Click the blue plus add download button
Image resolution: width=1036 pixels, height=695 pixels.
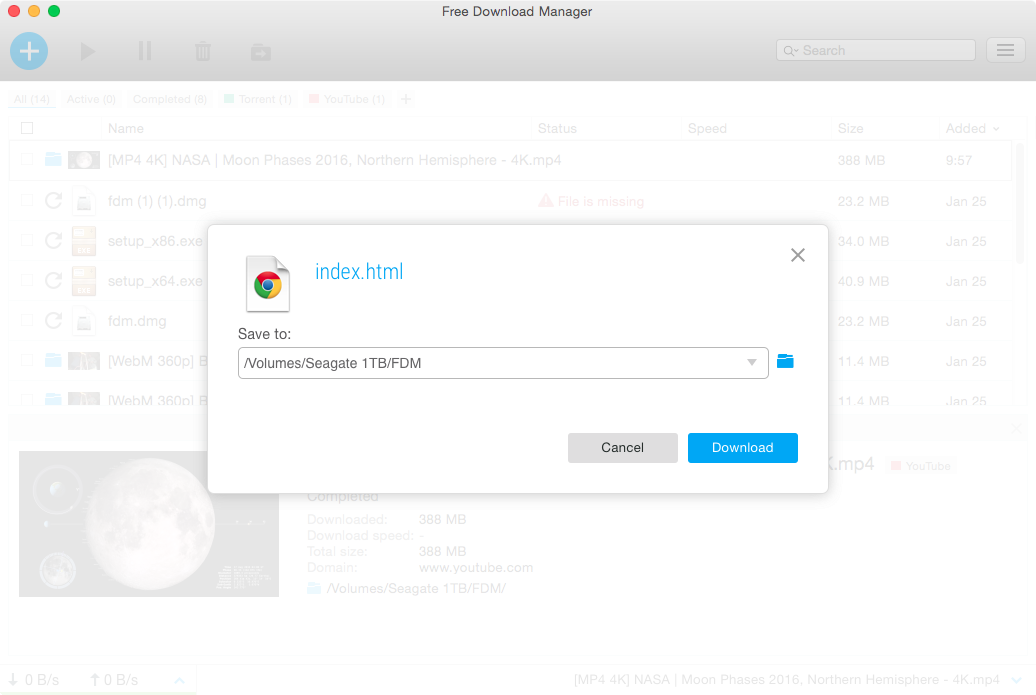point(29,51)
